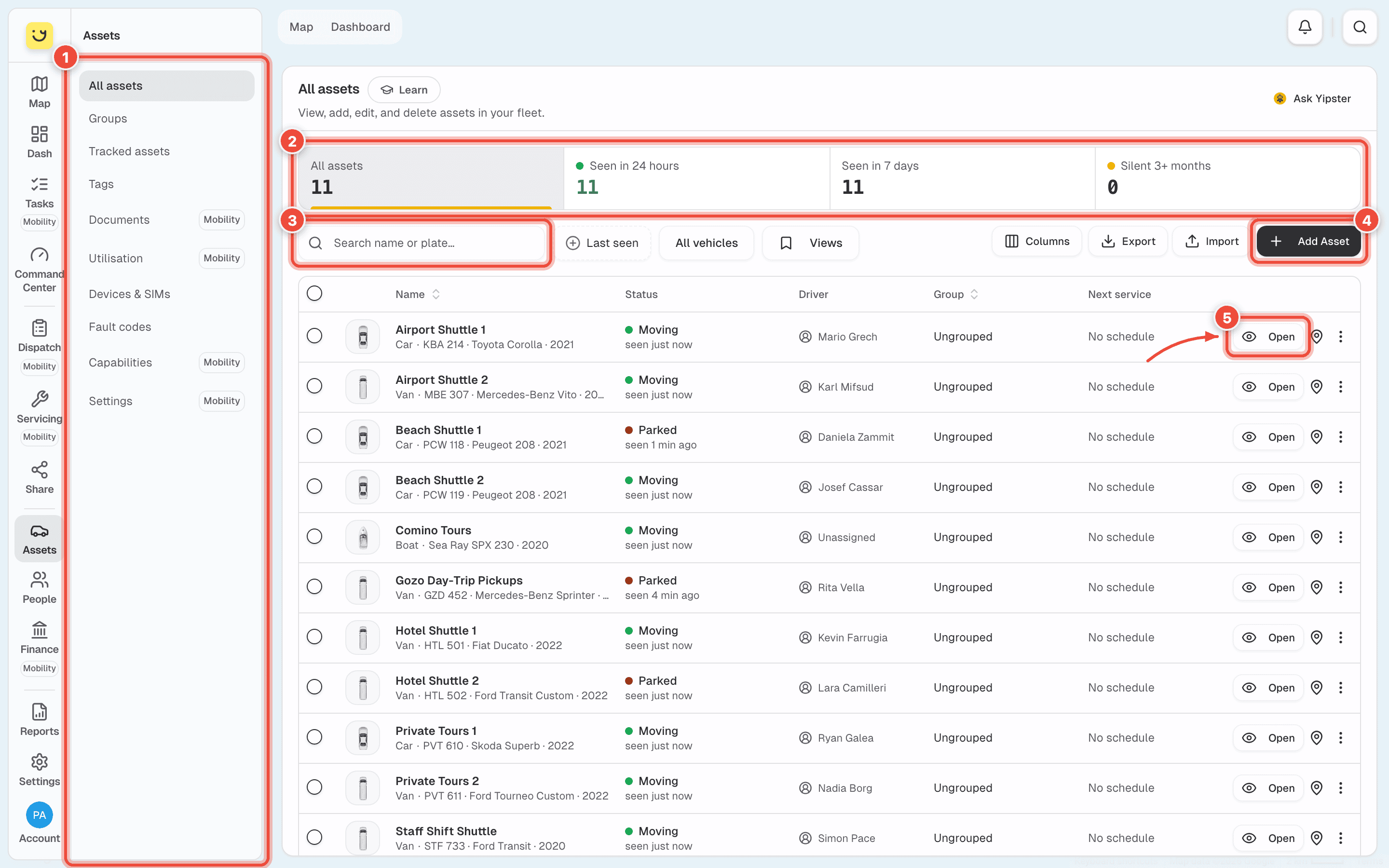Click the Yipster smiley logo
Image resolution: width=1389 pixels, height=868 pixels.
39,36
